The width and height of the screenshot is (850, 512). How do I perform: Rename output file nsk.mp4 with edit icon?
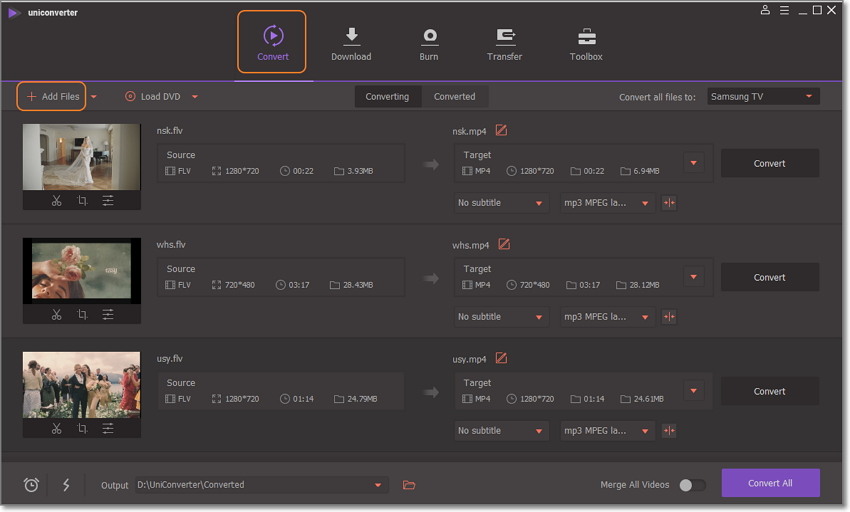[x=501, y=130]
